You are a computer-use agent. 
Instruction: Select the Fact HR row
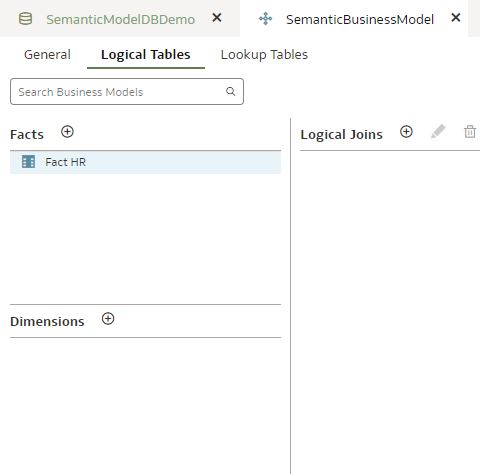pyautogui.click(x=146, y=162)
